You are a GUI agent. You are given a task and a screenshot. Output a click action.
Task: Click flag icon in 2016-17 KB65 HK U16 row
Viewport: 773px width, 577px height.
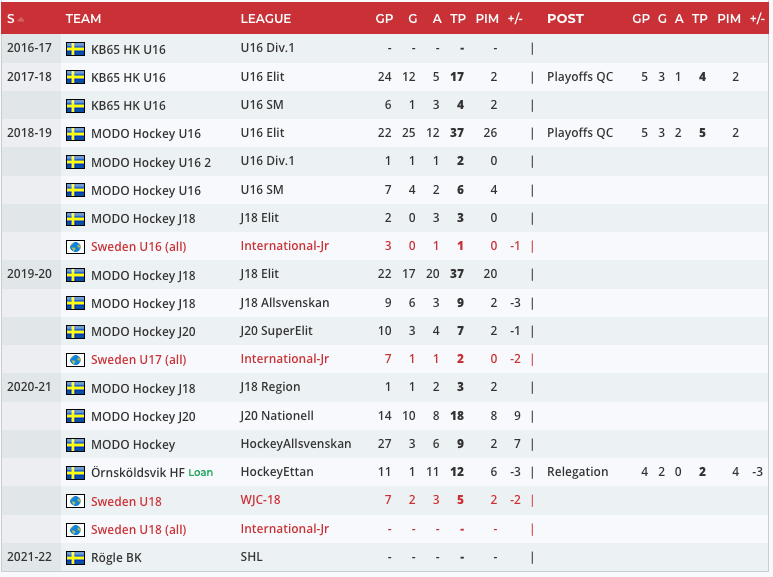[75, 48]
